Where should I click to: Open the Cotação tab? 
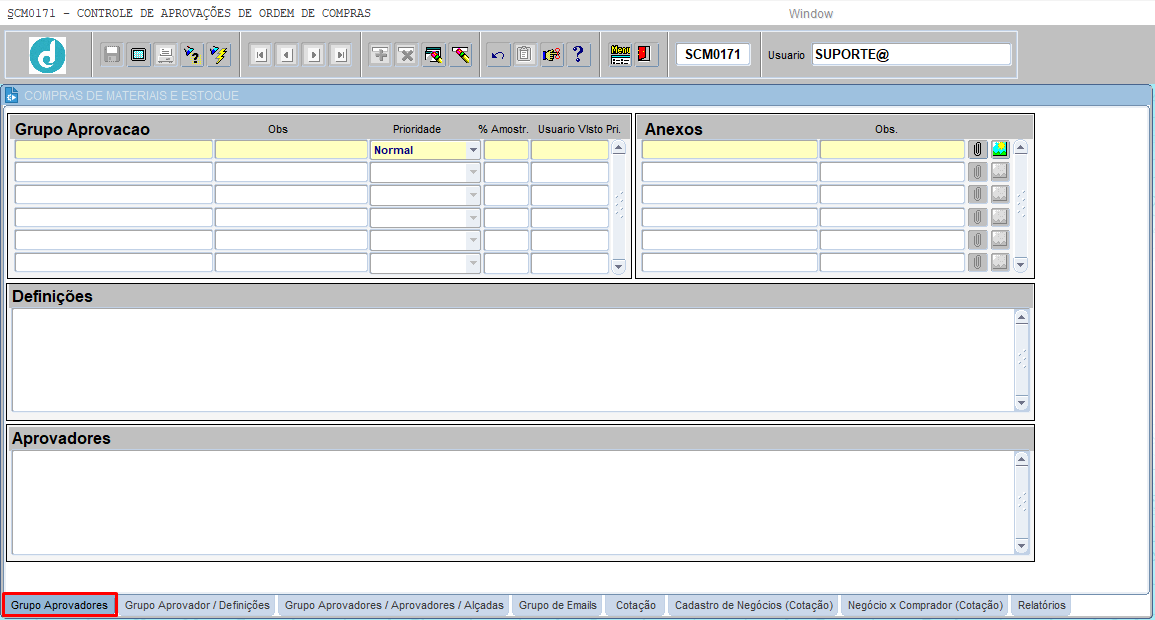(x=636, y=605)
